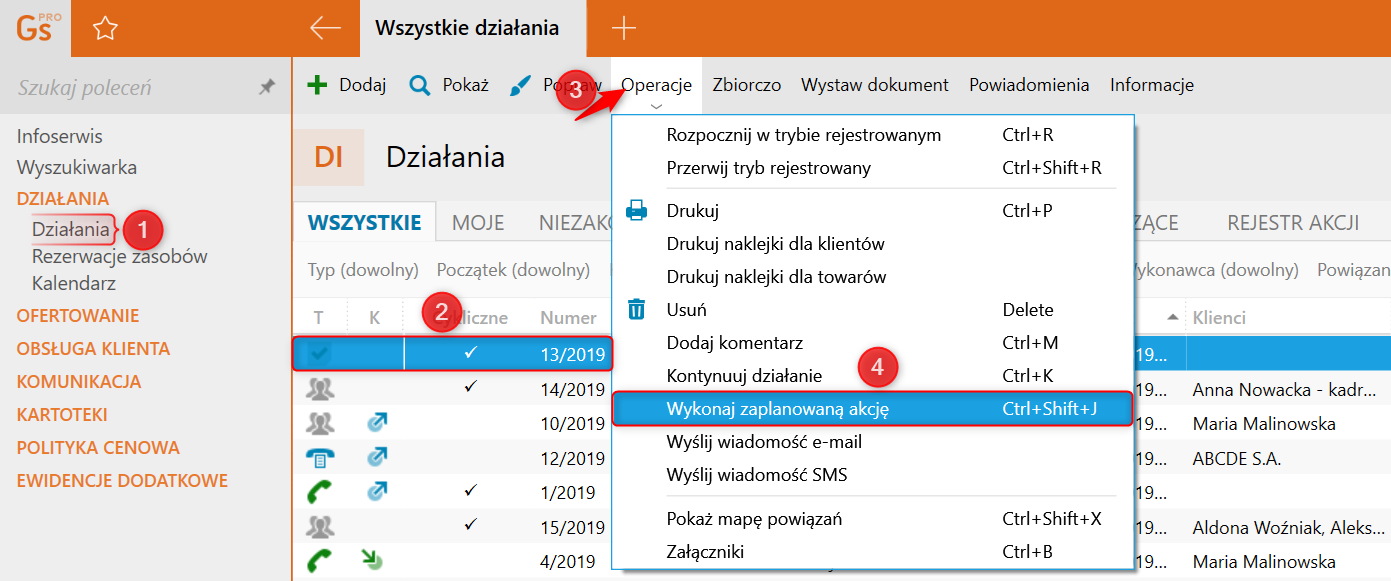Switch to the MOJE tab
The height and width of the screenshot is (581, 1391).
pyautogui.click(x=478, y=223)
